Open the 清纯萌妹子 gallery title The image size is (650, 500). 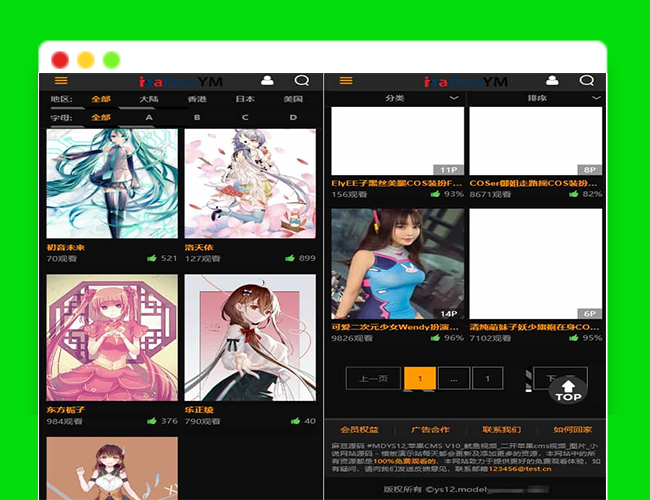[534, 327]
